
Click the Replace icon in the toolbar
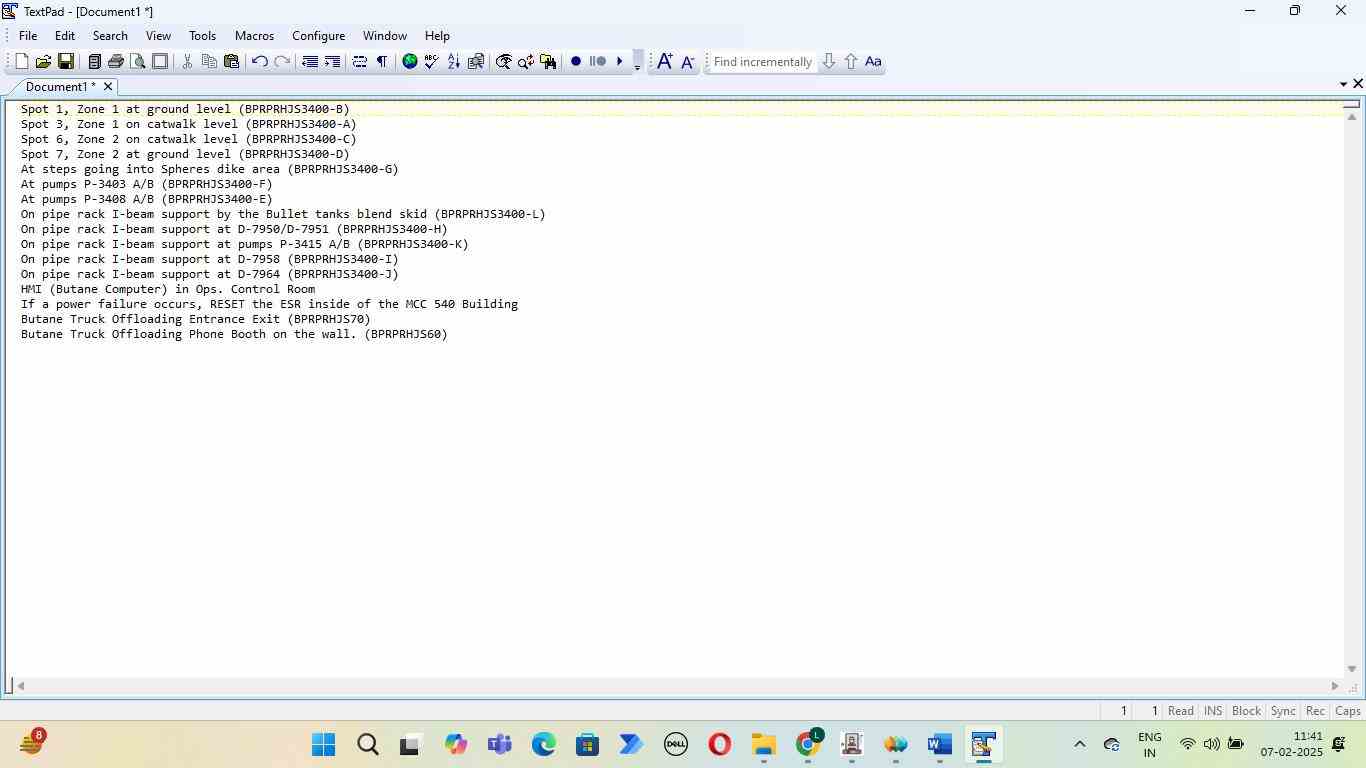point(526,62)
